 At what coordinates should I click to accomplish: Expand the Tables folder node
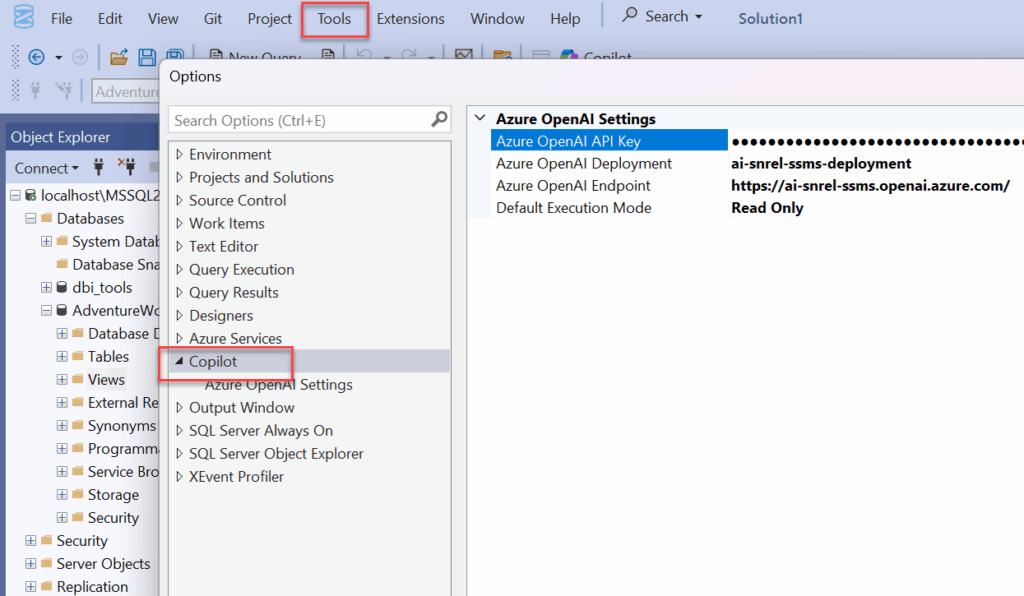(62, 356)
